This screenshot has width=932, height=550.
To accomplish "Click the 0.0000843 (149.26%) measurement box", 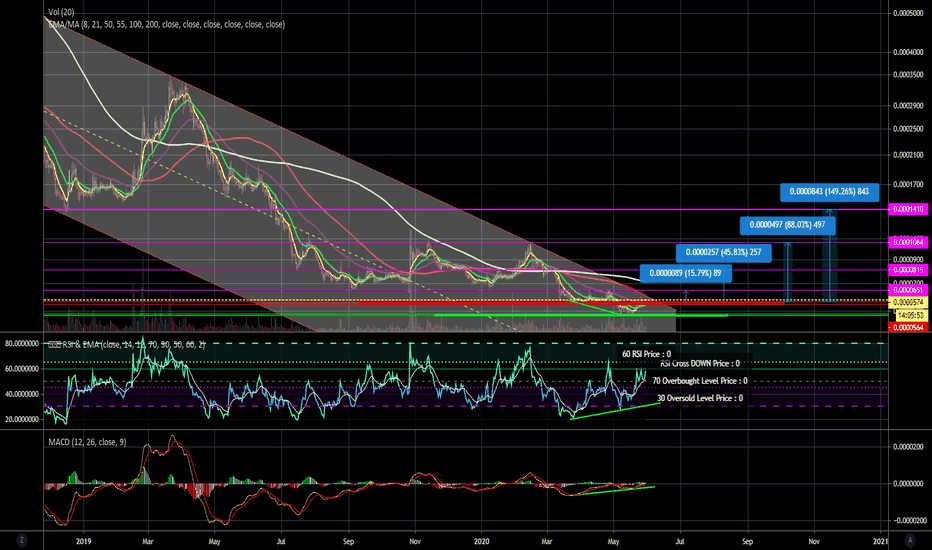I will coord(829,191).
